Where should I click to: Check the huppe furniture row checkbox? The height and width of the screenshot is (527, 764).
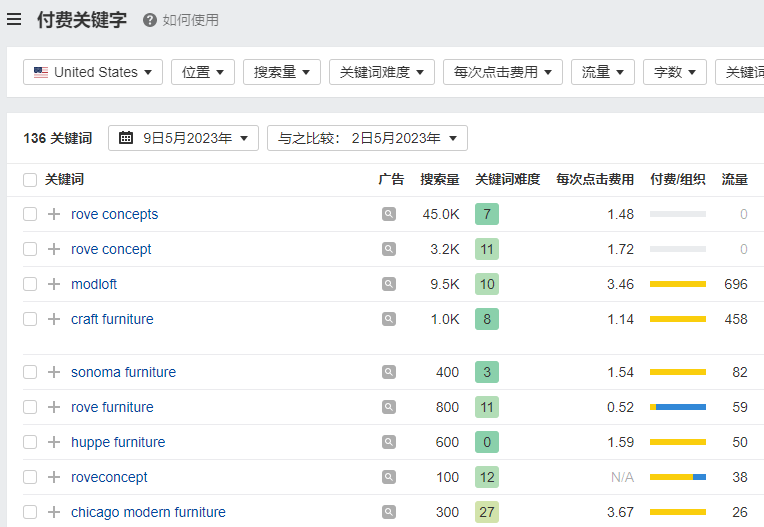(30, 442)
